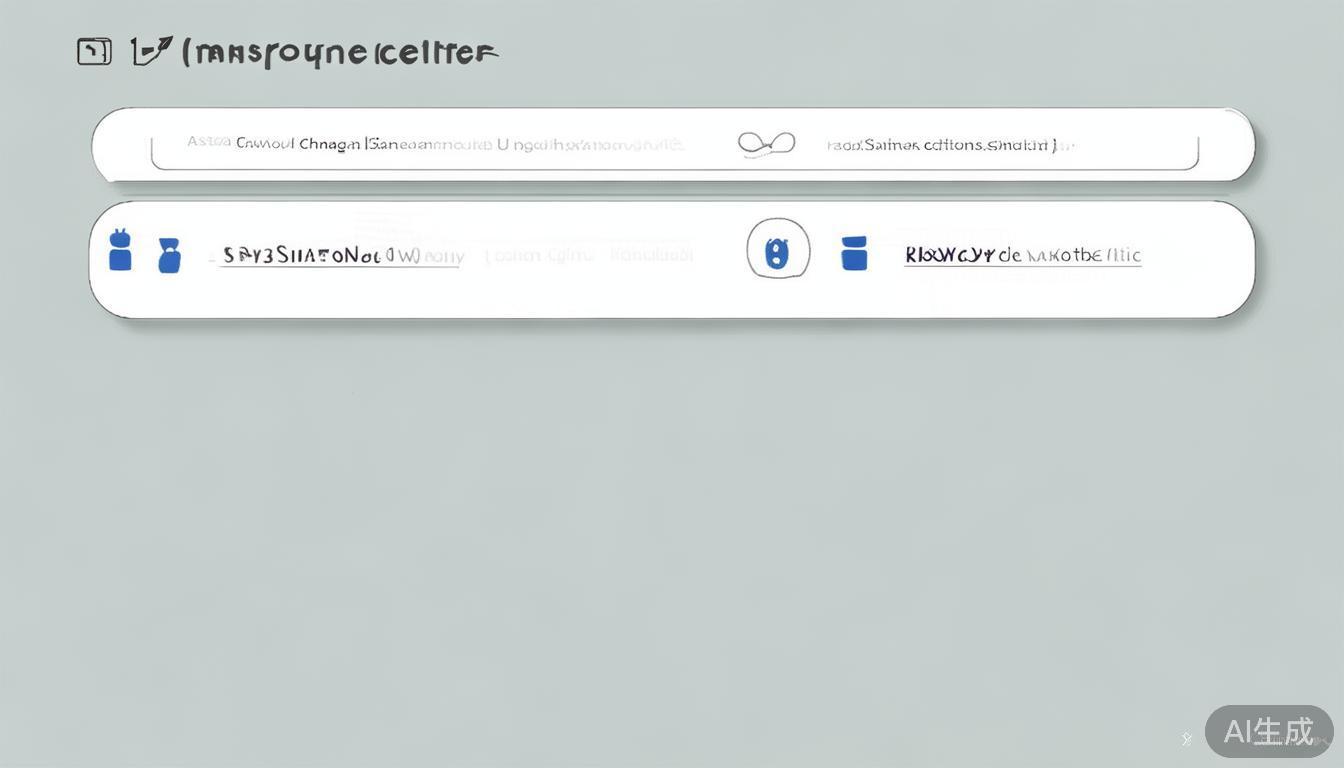Click the small chevron icon beside AI生成 badge

[x=1187, y=739]
